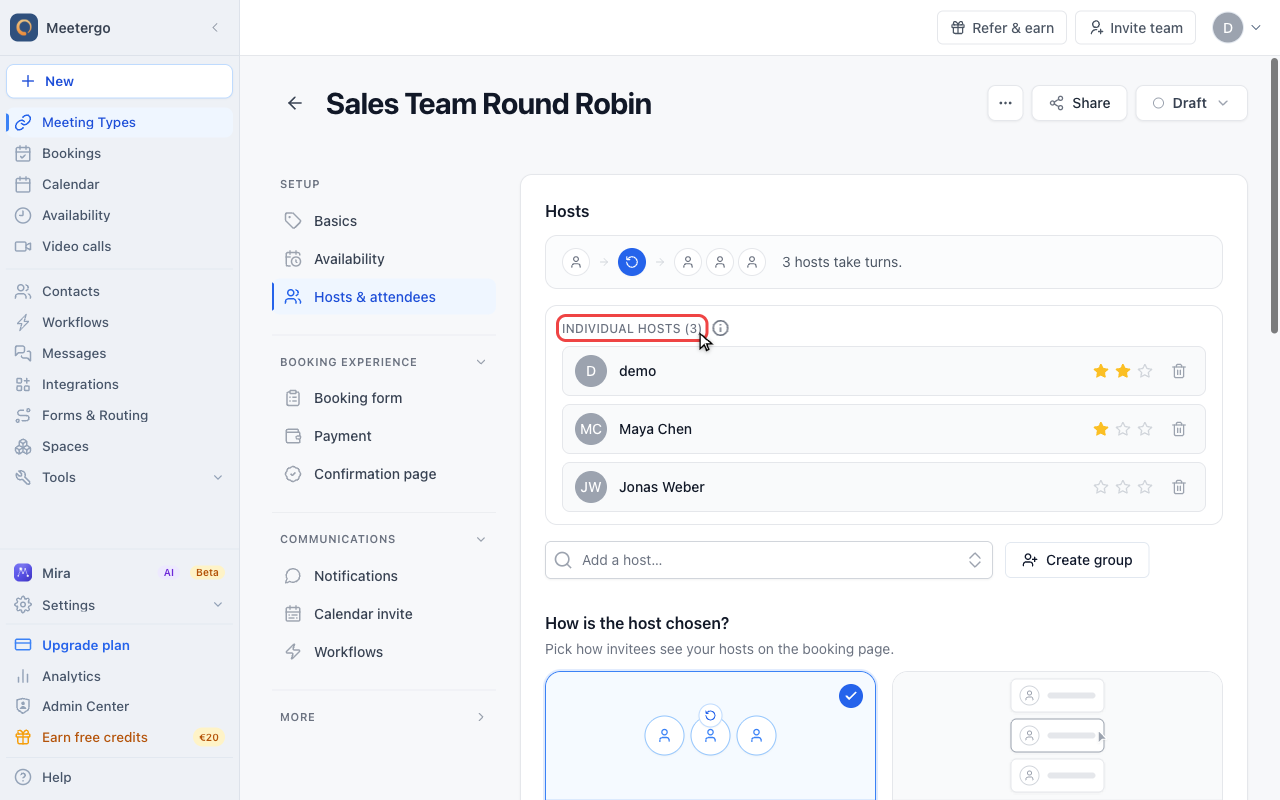
Task: Open Spaces in sidebar
Action: click(x=119, y=446)
